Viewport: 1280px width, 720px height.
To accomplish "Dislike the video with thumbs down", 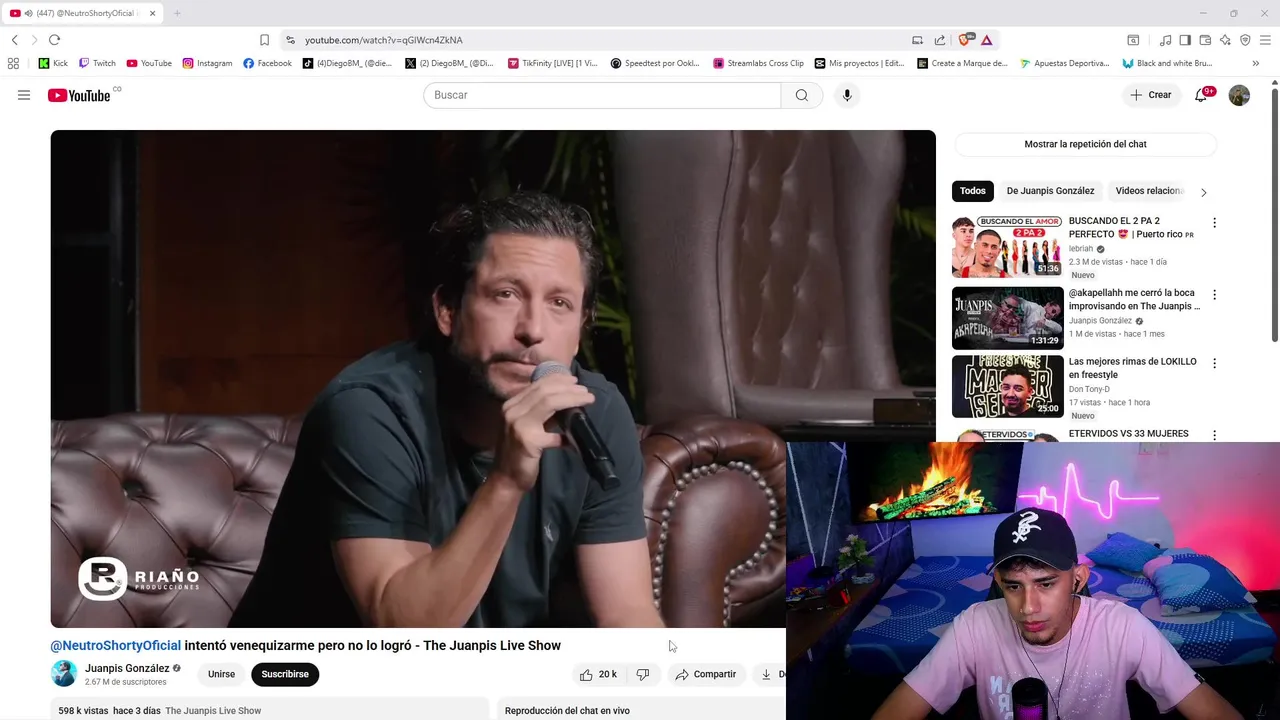I will pyautogui.click(x=643, y=674).
